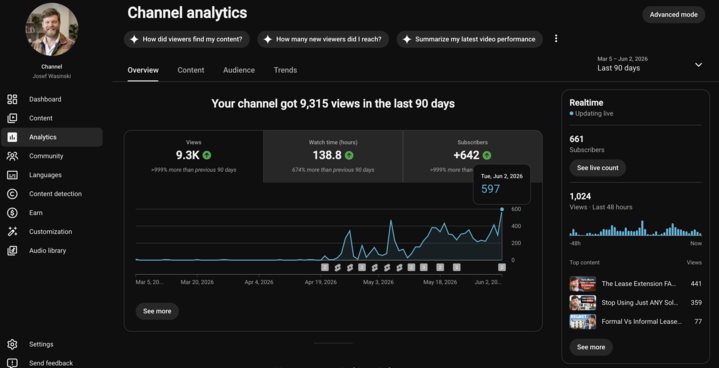Viewport: 719px width, 368px height.
Task: Click the first video marker near Apr 19
Action: pos(325,267)
